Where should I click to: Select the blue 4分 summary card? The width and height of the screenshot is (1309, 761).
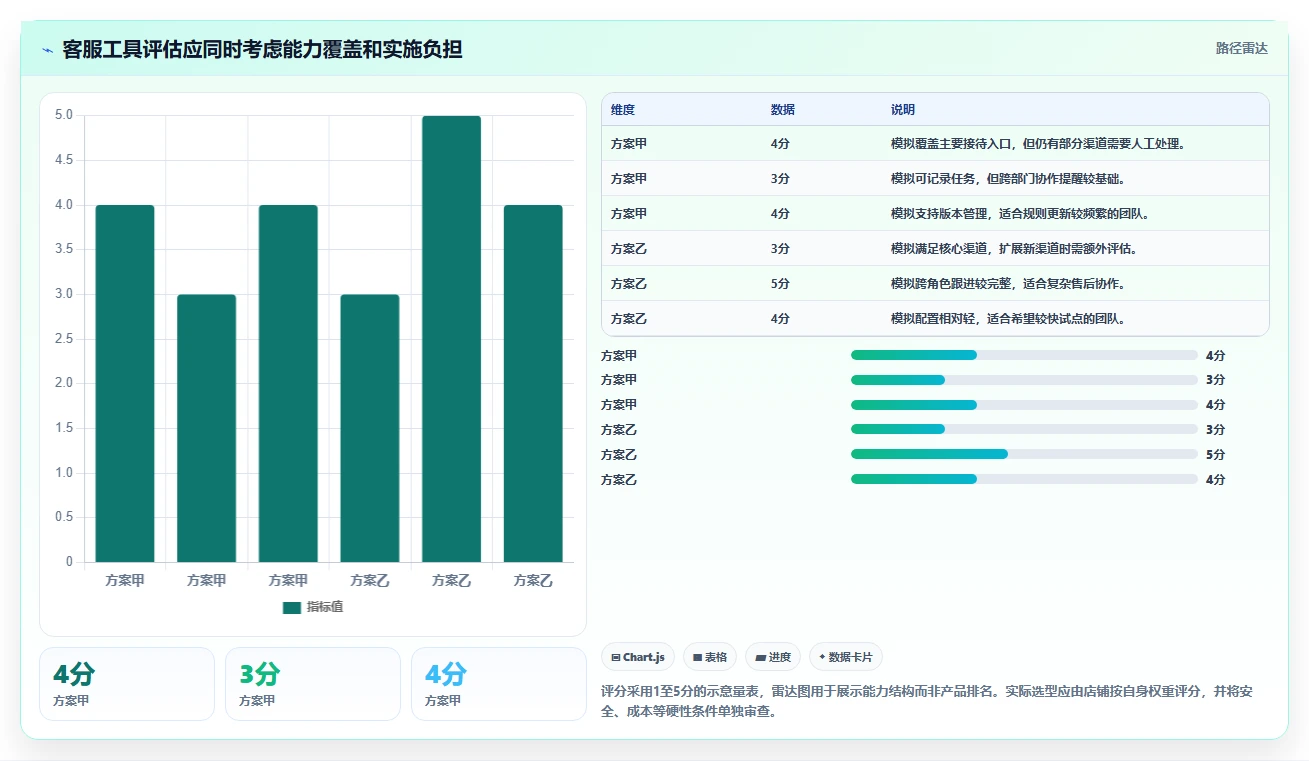[x=498, y=684]
